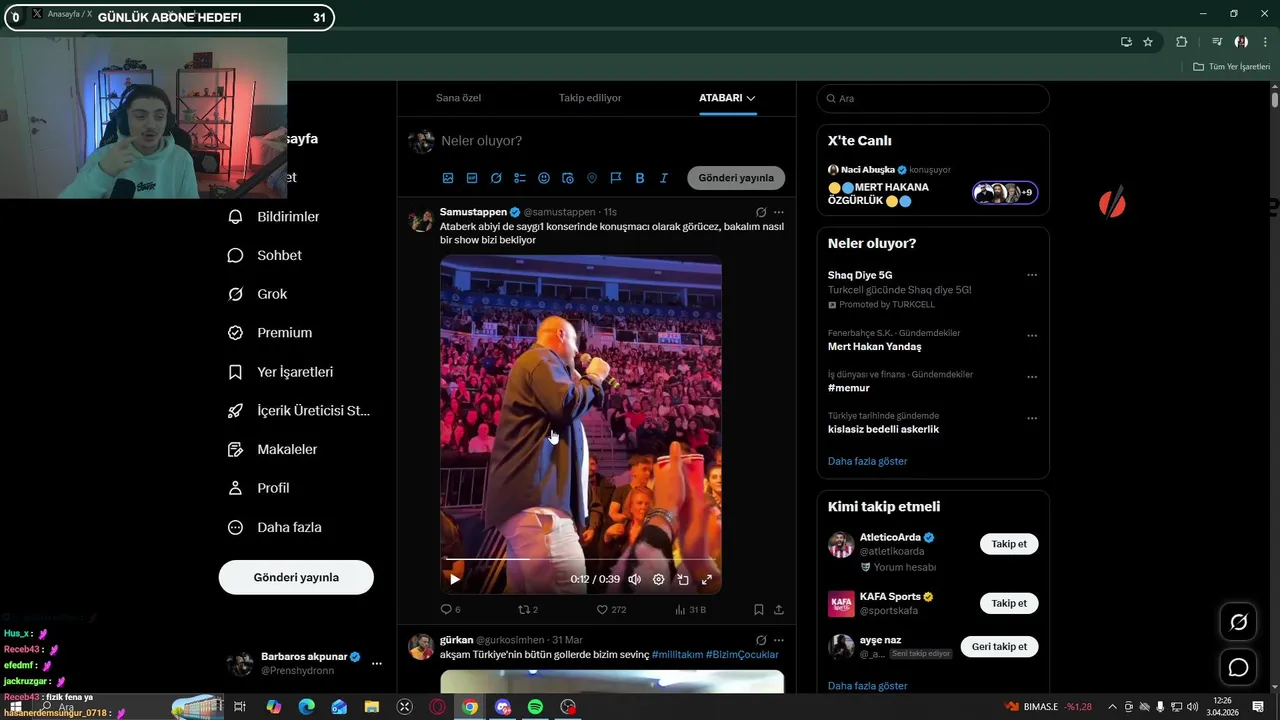Open floating Grok button at bottom right

[1238, 622]
